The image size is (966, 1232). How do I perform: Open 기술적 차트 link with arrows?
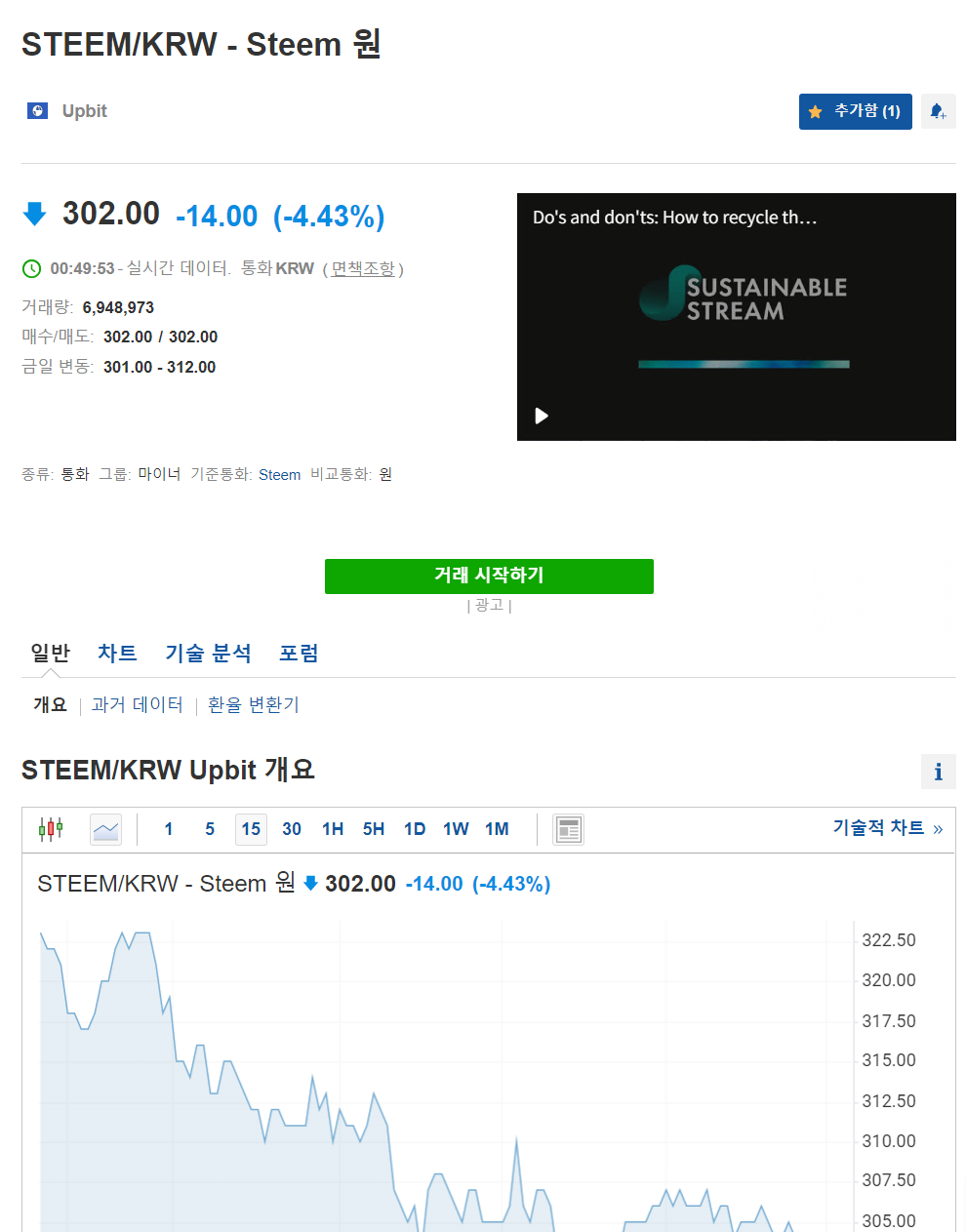coord(887,827)
